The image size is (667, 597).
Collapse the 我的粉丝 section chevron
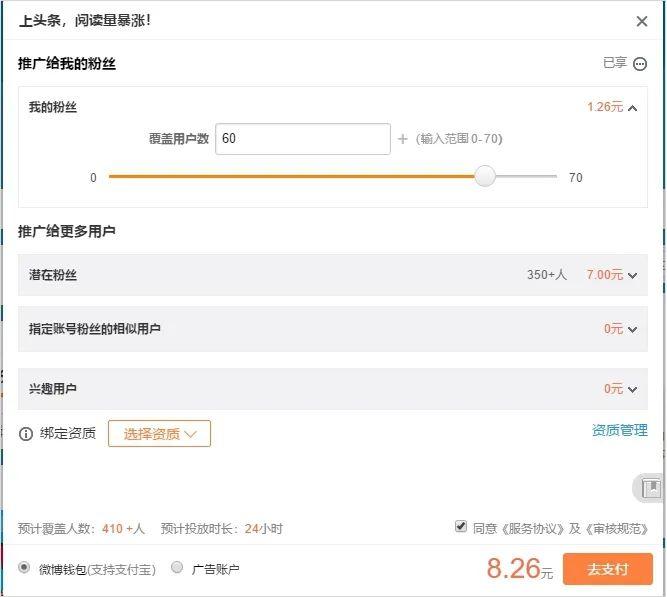point(632,108)
